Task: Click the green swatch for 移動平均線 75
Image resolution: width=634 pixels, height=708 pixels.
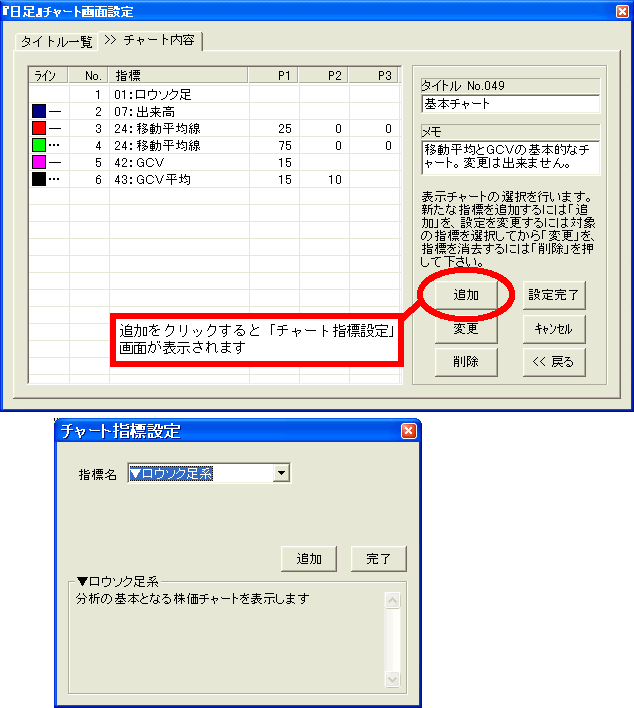Action: click(x=39, y=146)
